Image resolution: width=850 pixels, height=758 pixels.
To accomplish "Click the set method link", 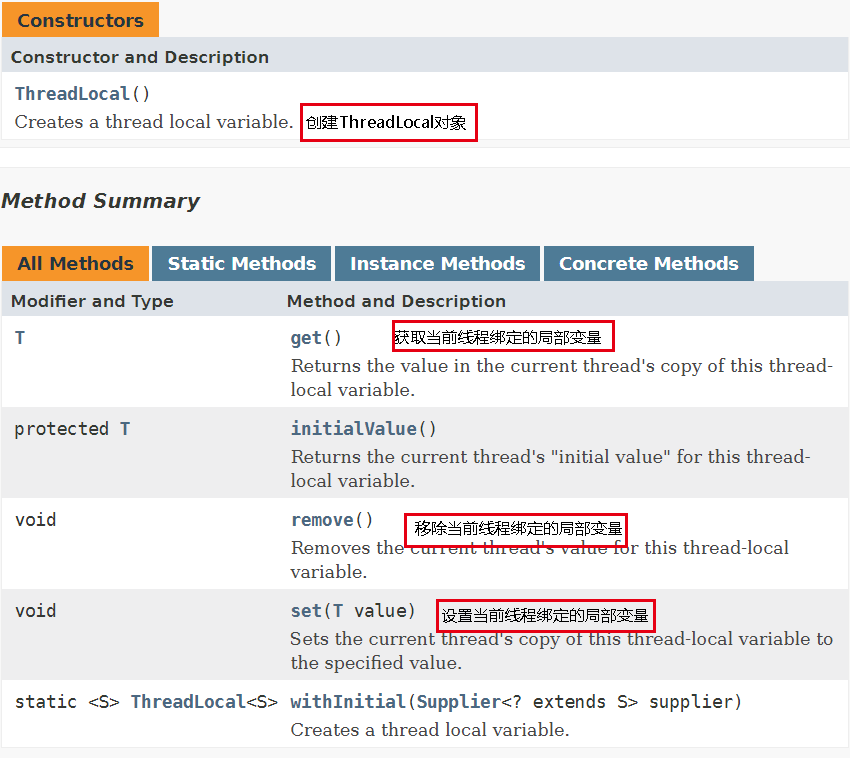I will (x=306, y=611).
